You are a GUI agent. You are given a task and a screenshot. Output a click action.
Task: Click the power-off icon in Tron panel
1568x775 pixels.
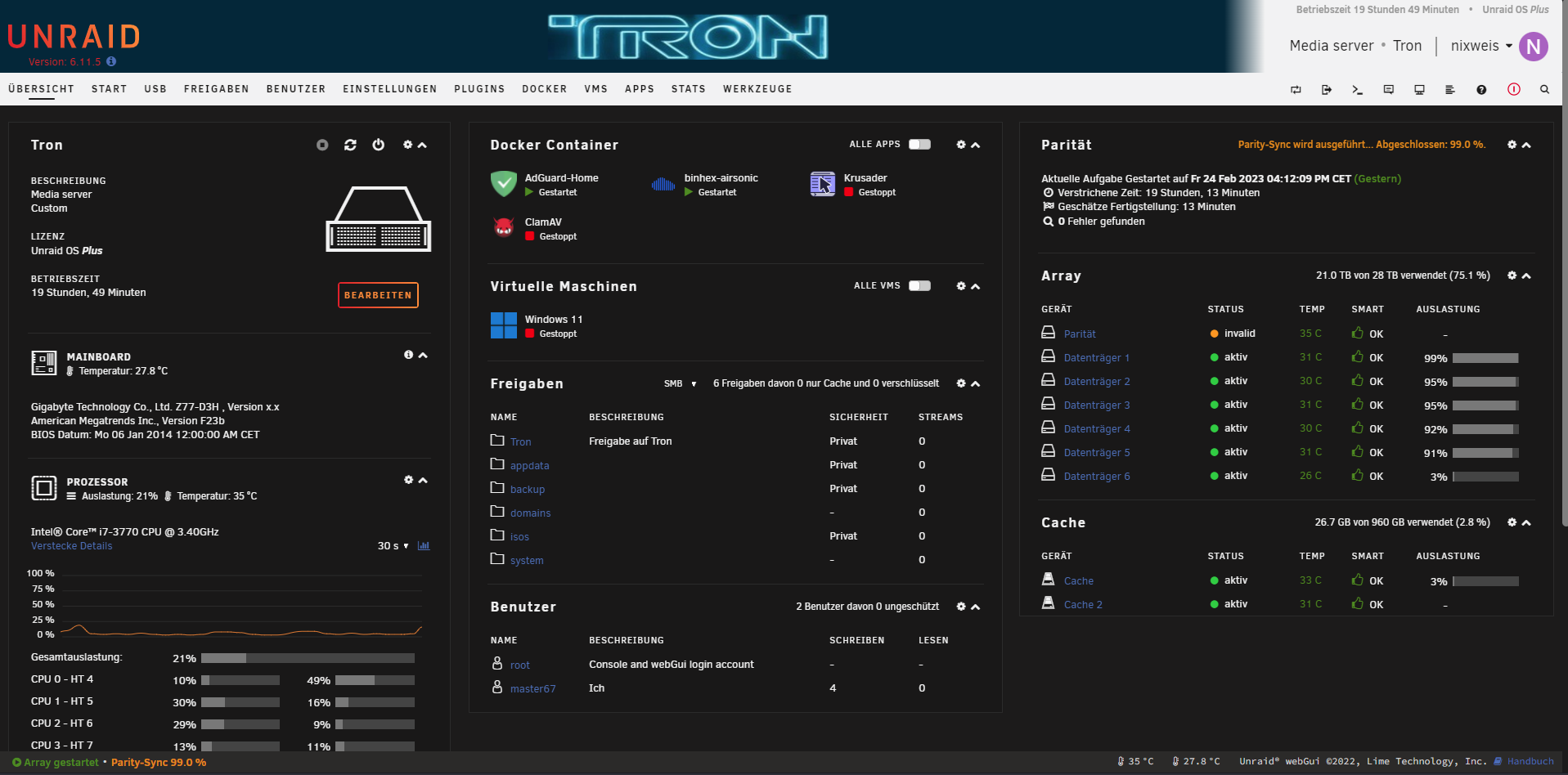click(x=378, y=145)
